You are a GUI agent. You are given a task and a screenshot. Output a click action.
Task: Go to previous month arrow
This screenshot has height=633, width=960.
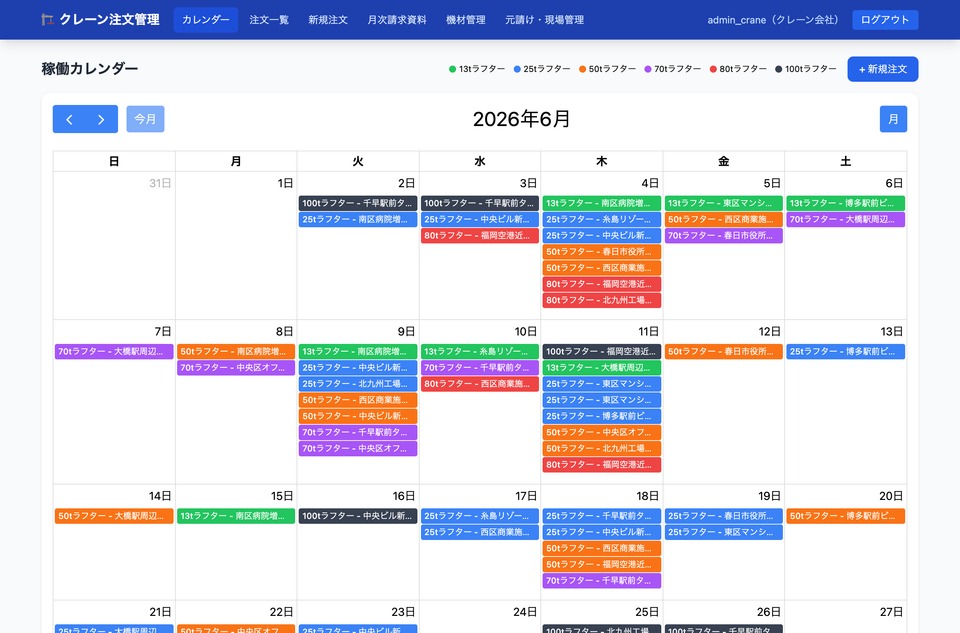69,119
